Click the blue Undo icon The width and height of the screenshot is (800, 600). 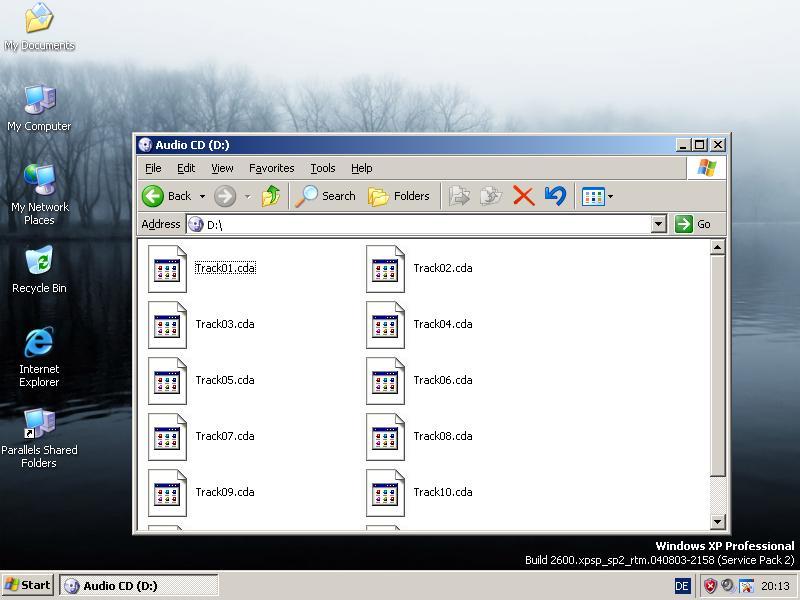[x=555, y=196]
